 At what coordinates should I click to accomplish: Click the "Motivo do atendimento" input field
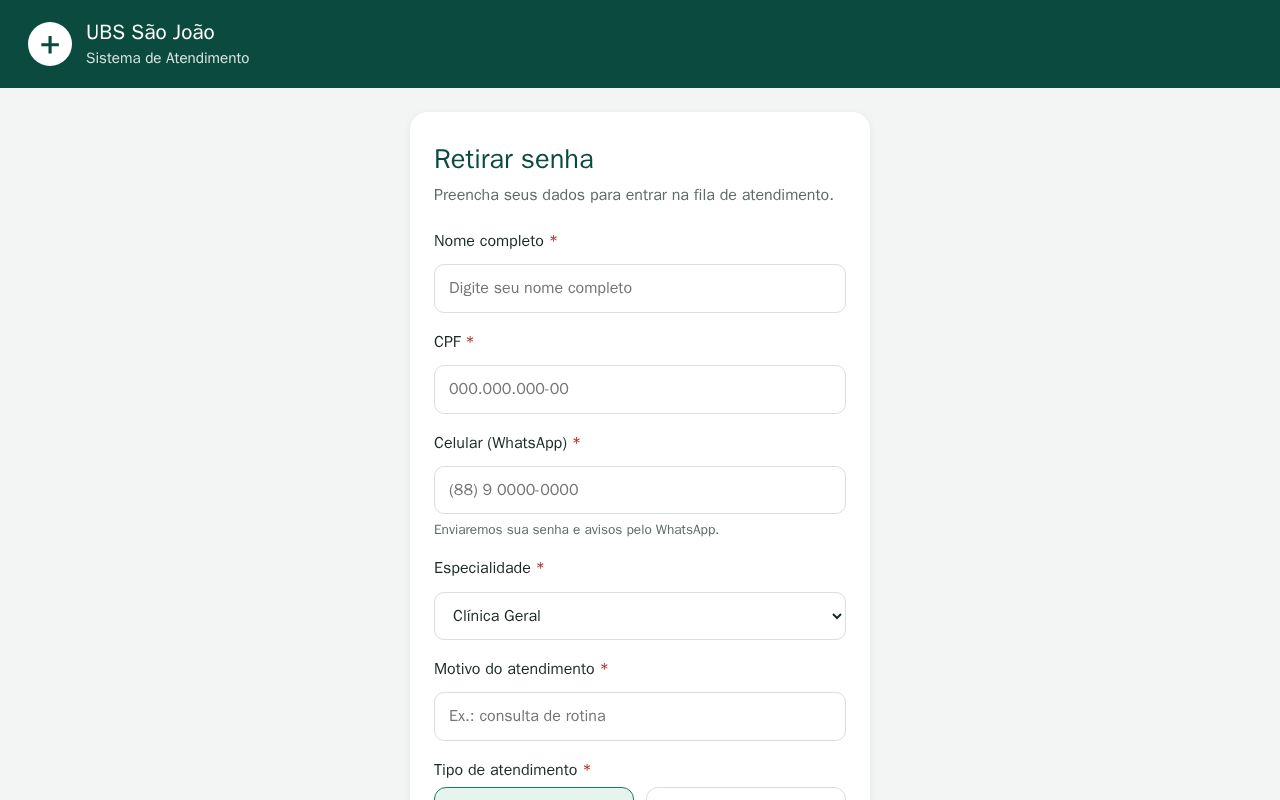[640, 716]
